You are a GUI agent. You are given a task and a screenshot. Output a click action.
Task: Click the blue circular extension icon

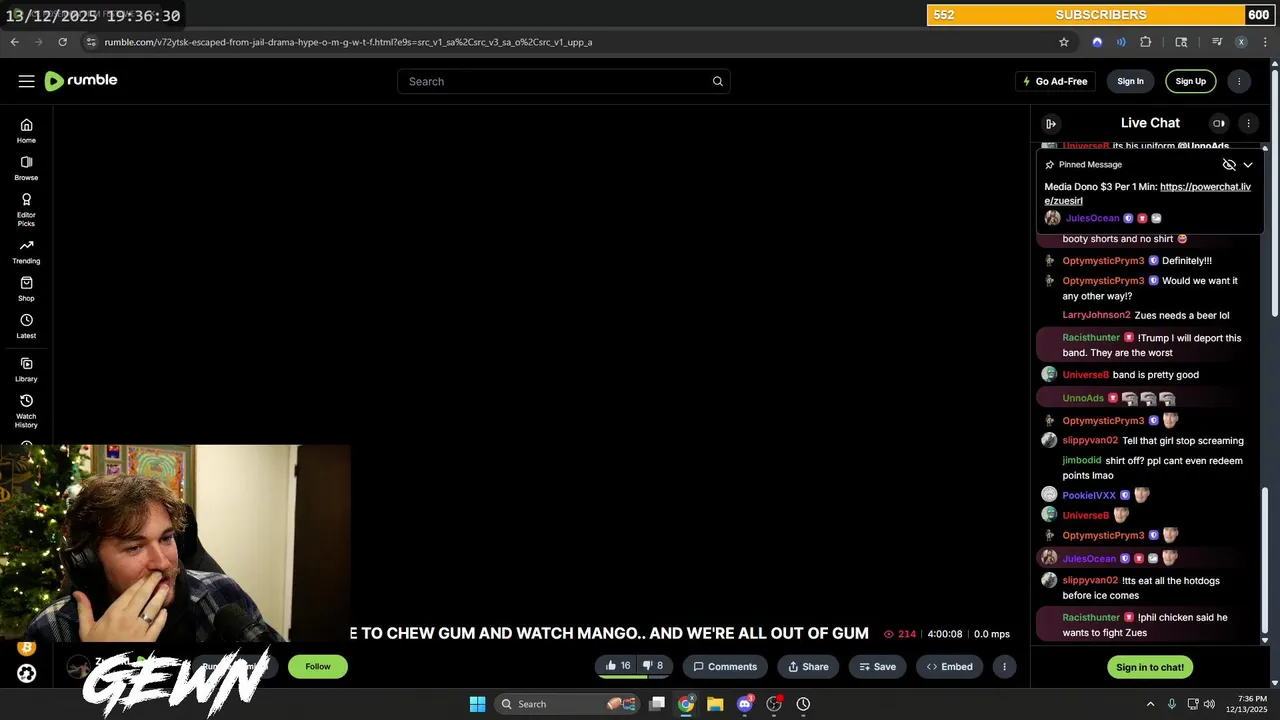pyautogui.click(x=1097, y=42)
